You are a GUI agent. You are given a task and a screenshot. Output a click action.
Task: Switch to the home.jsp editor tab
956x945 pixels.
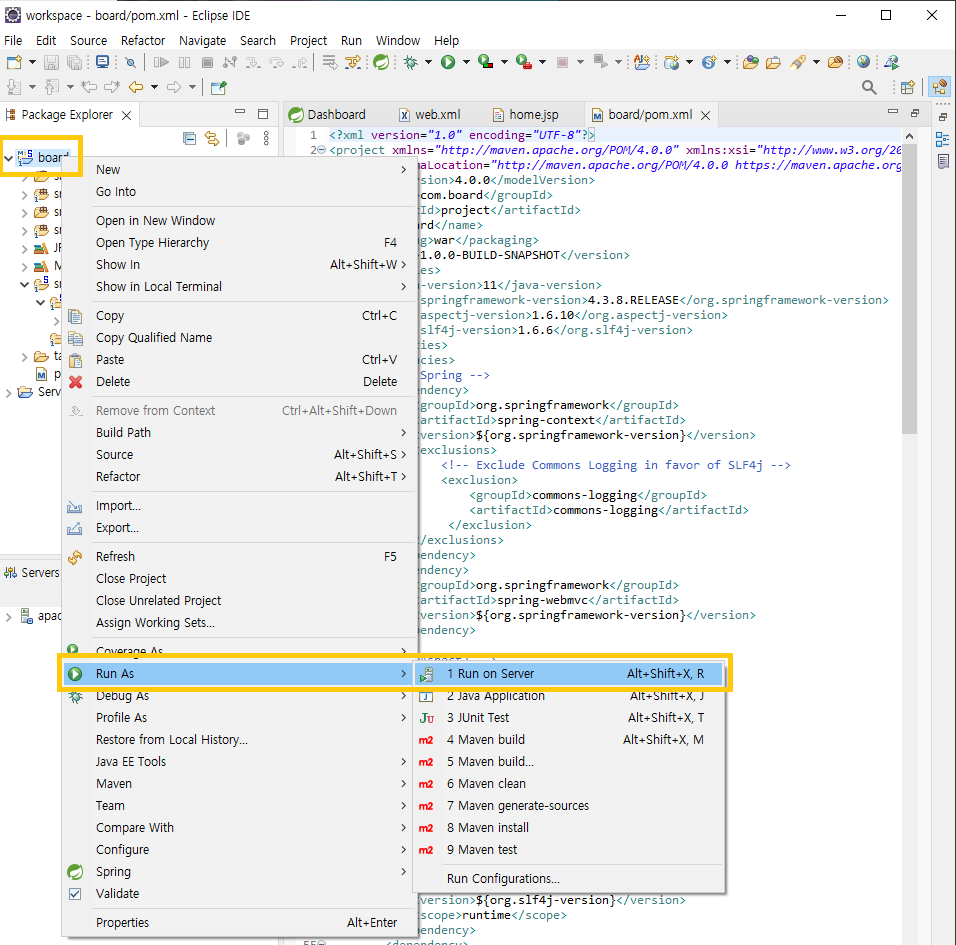click(x=526, y=115)
